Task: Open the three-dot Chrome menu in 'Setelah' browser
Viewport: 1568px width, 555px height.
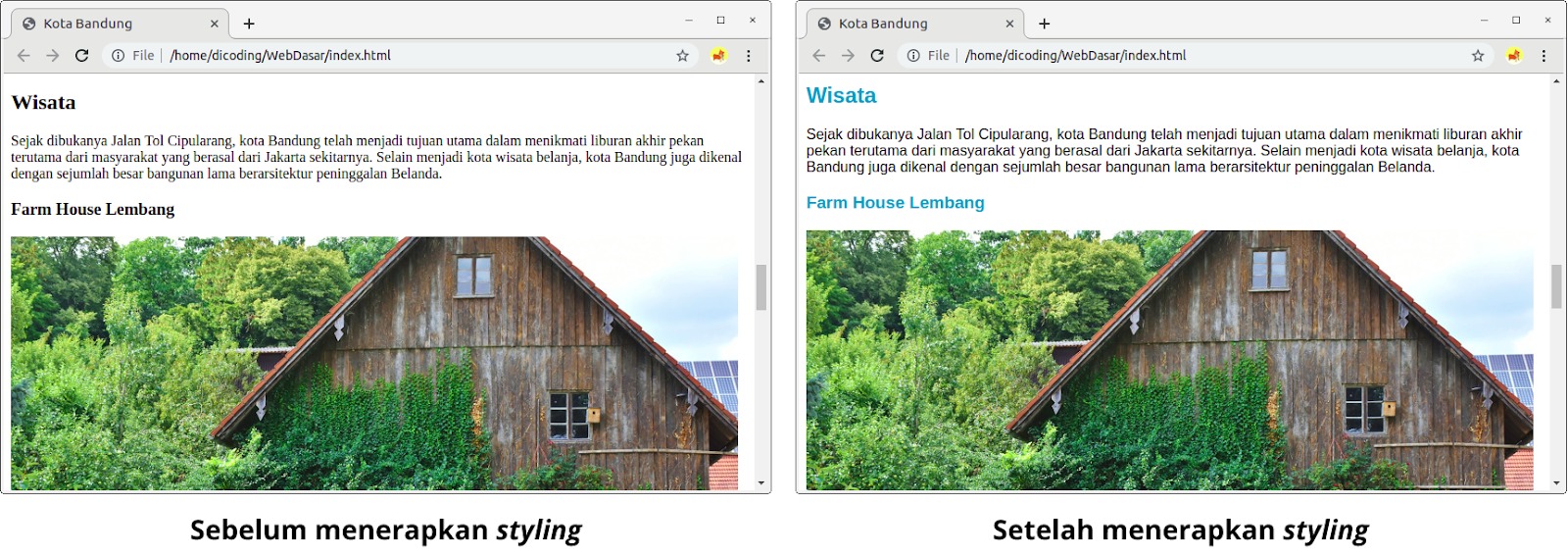Action: click(1543, 56)
